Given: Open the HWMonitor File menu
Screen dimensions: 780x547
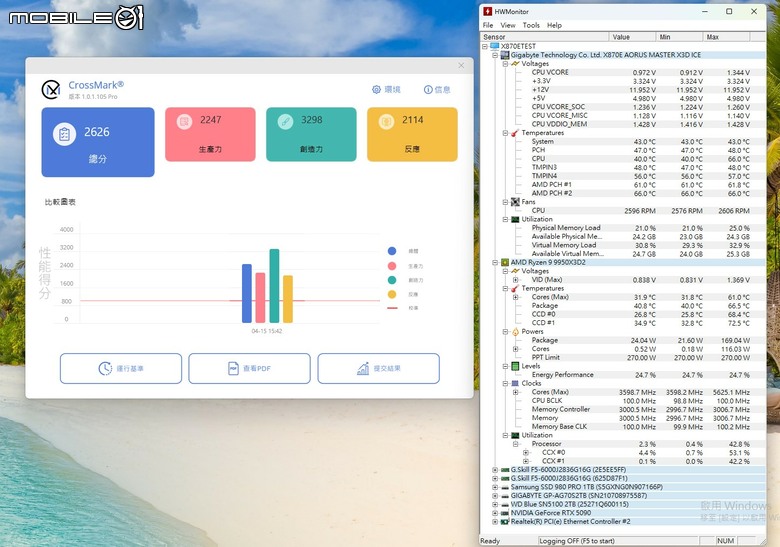Looking at the screenshot, I should [x=488, y=25].
